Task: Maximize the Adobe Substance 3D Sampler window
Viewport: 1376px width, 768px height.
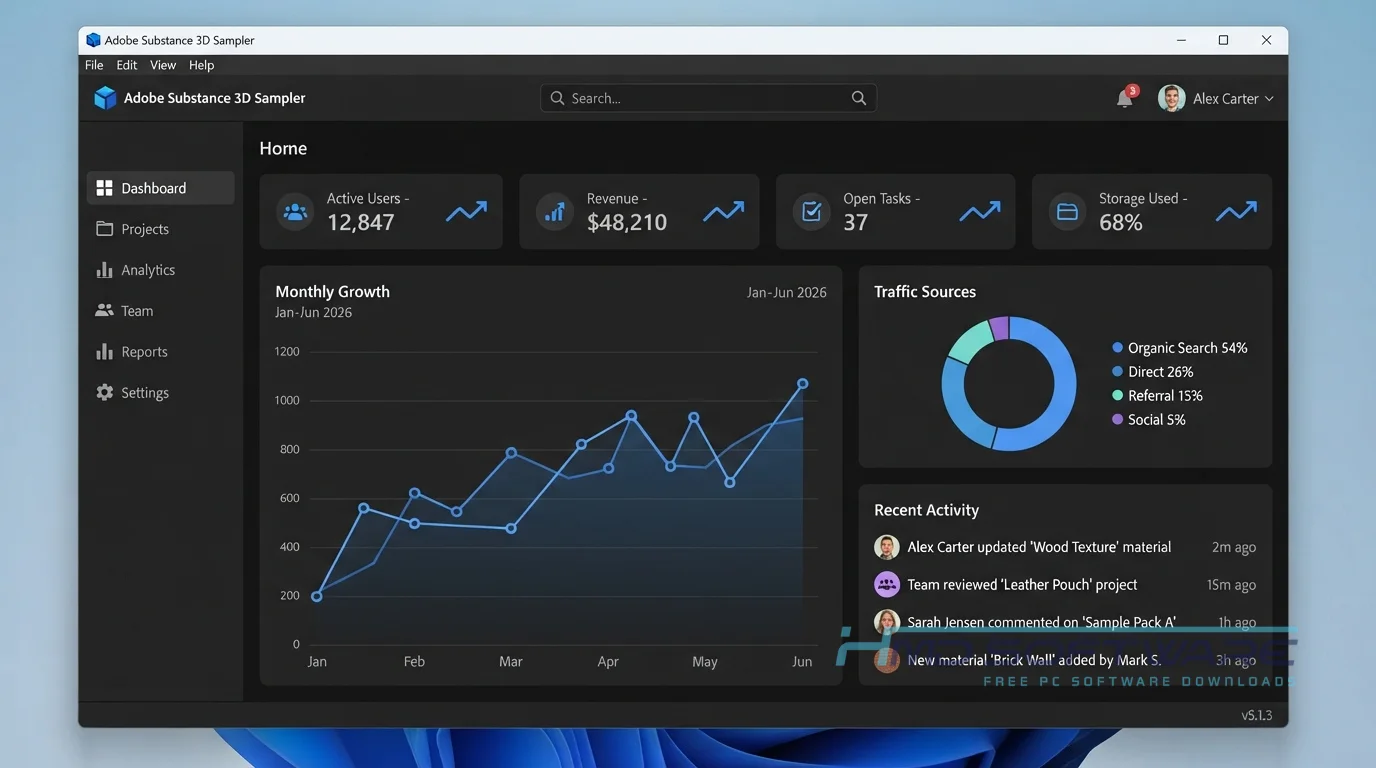Action: click(1223, 40)
